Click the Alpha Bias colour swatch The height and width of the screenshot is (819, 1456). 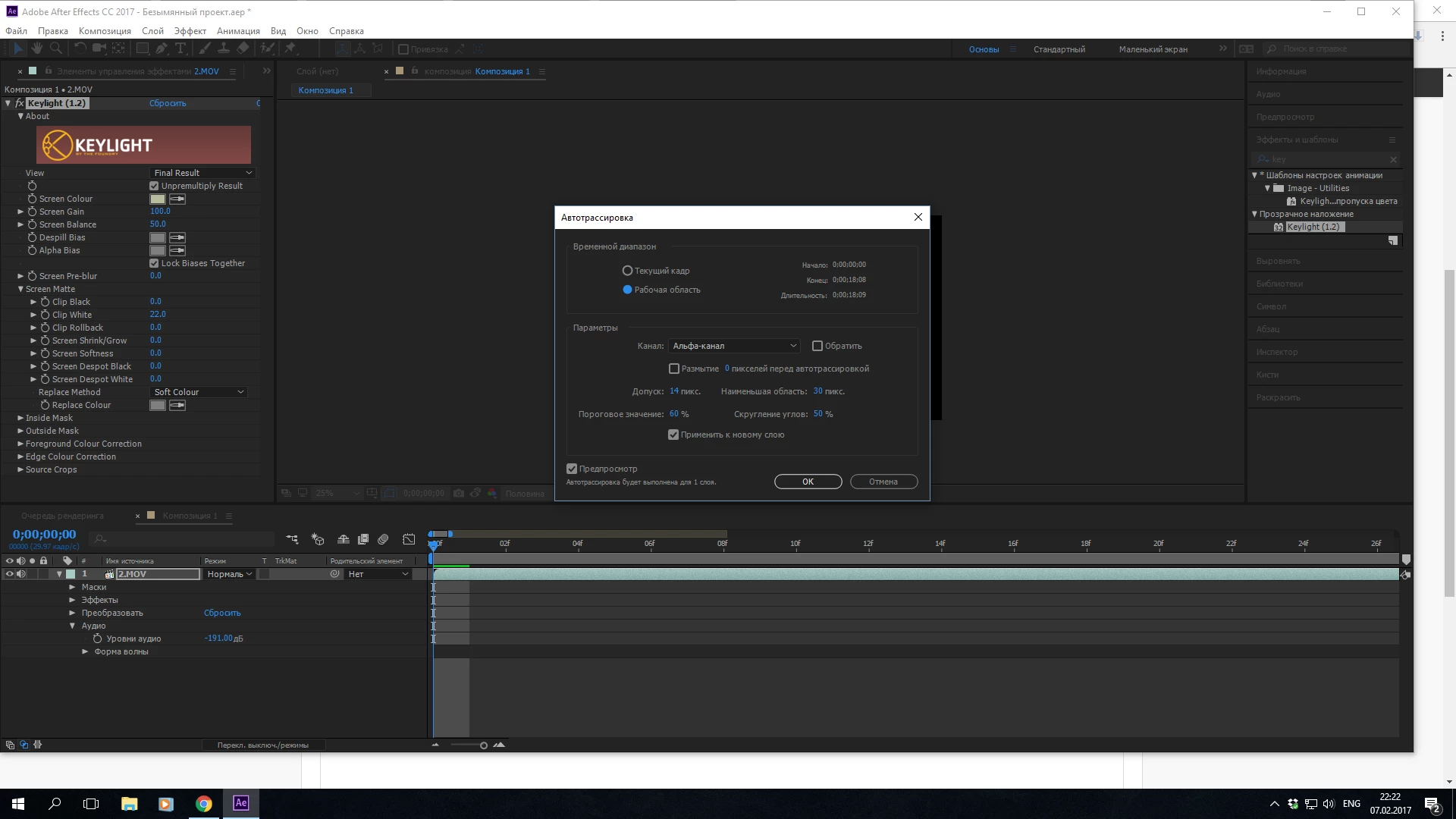(x=158, y=250)
